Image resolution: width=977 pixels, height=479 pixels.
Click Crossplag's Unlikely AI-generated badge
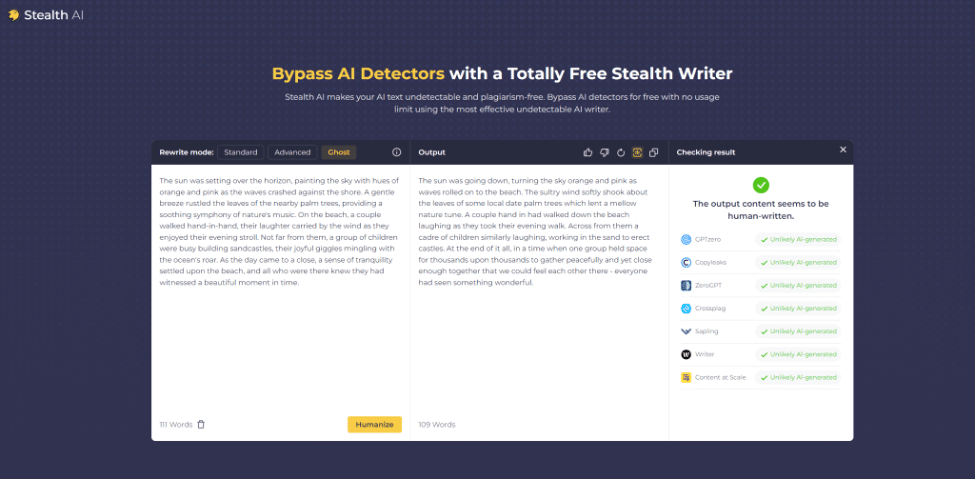tap(798, 308)
